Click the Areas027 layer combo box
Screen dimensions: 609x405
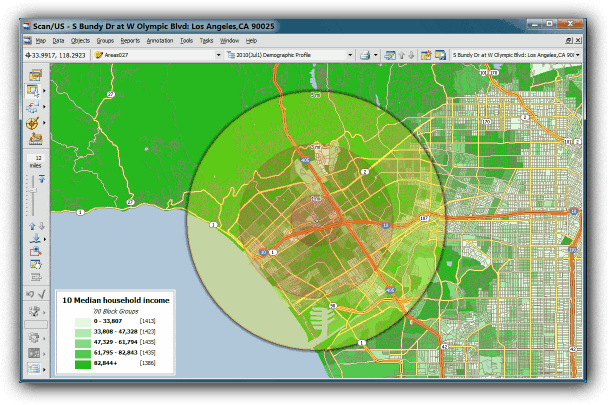coord(158,55)
